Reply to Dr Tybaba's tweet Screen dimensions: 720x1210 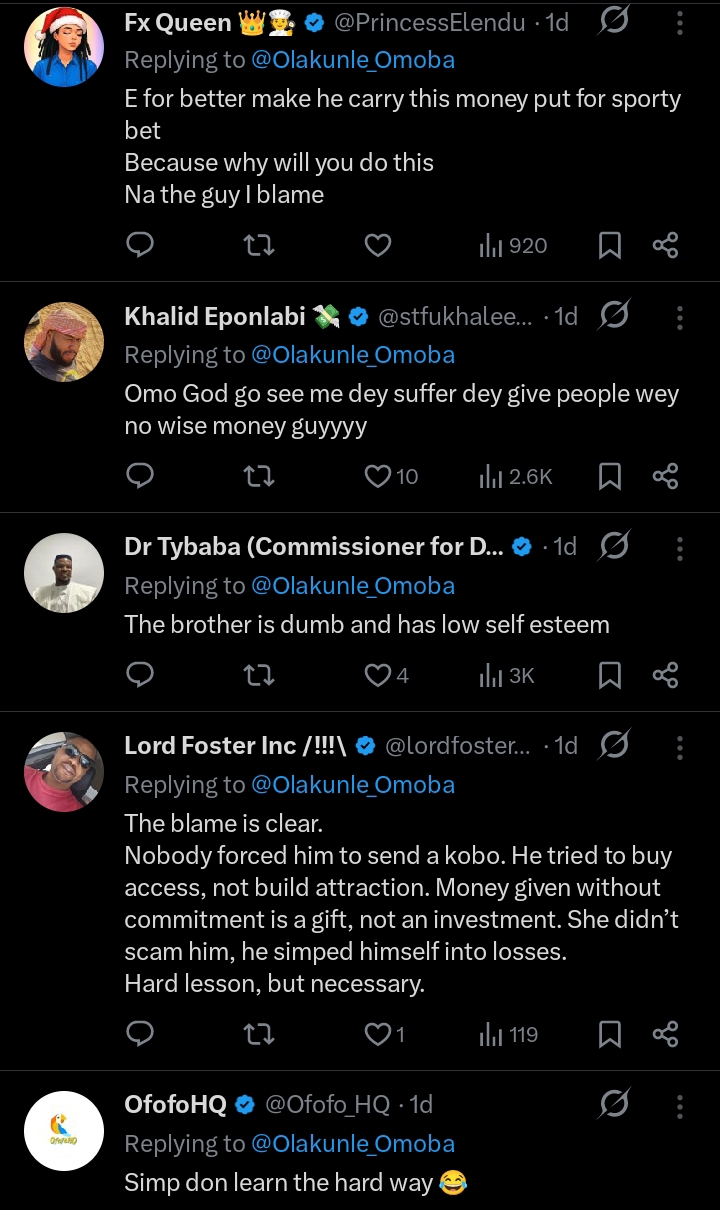(141, 676)
